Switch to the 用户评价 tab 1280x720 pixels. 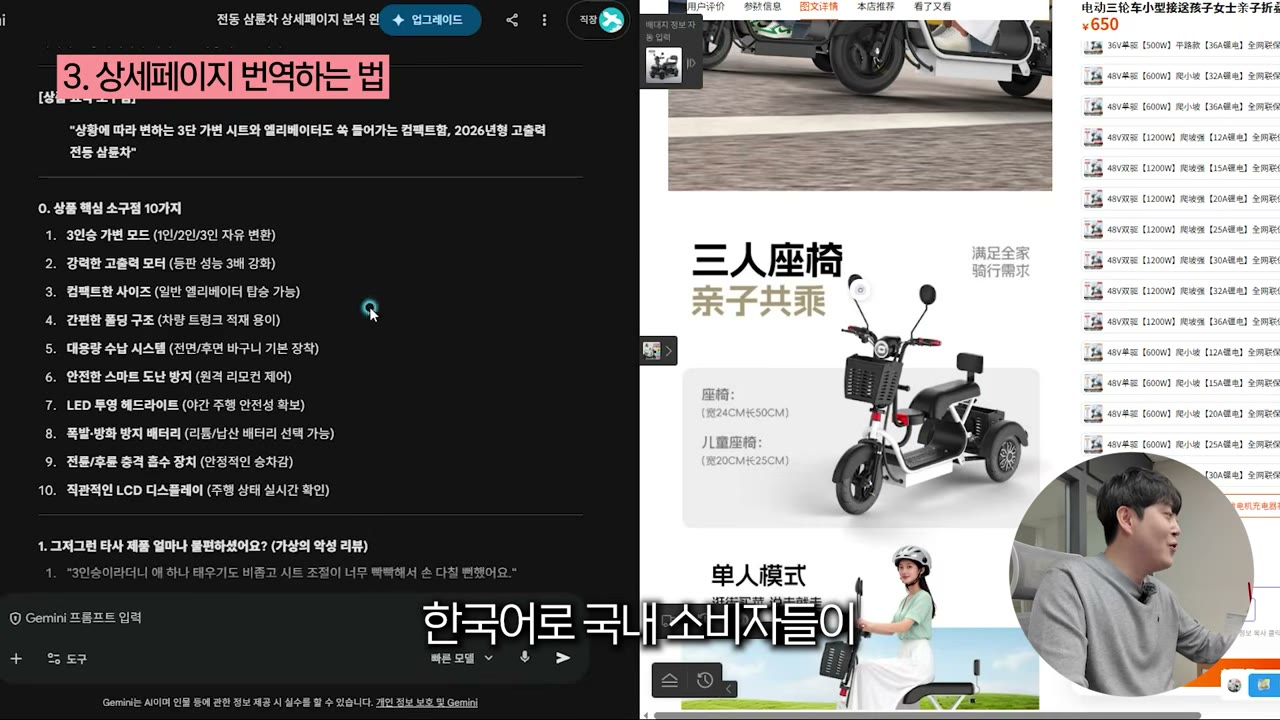[706, 6]
